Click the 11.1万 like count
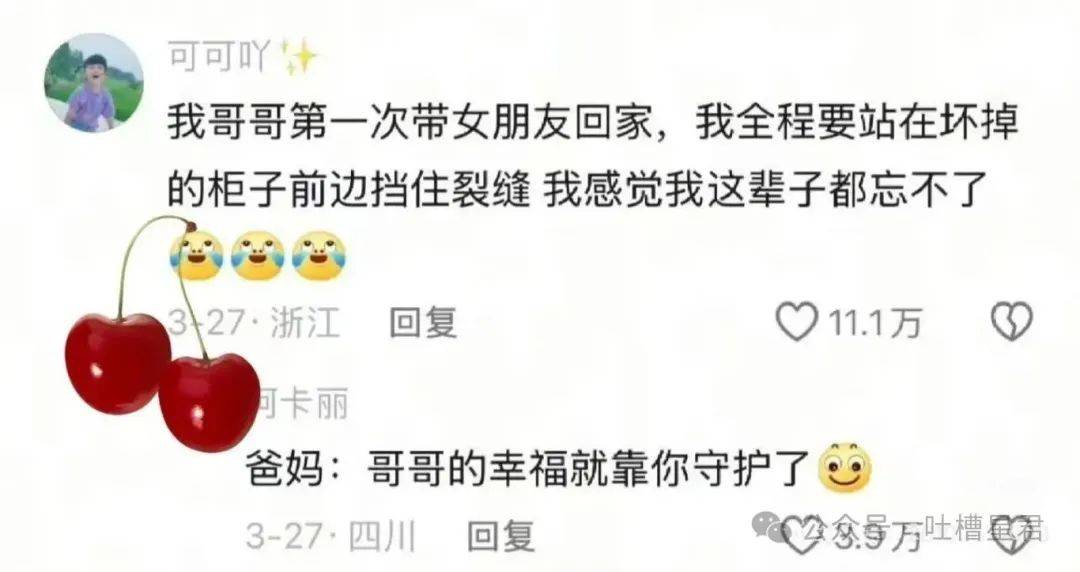The height and width of the screenshot is (572, 1080). coord(873,323)
